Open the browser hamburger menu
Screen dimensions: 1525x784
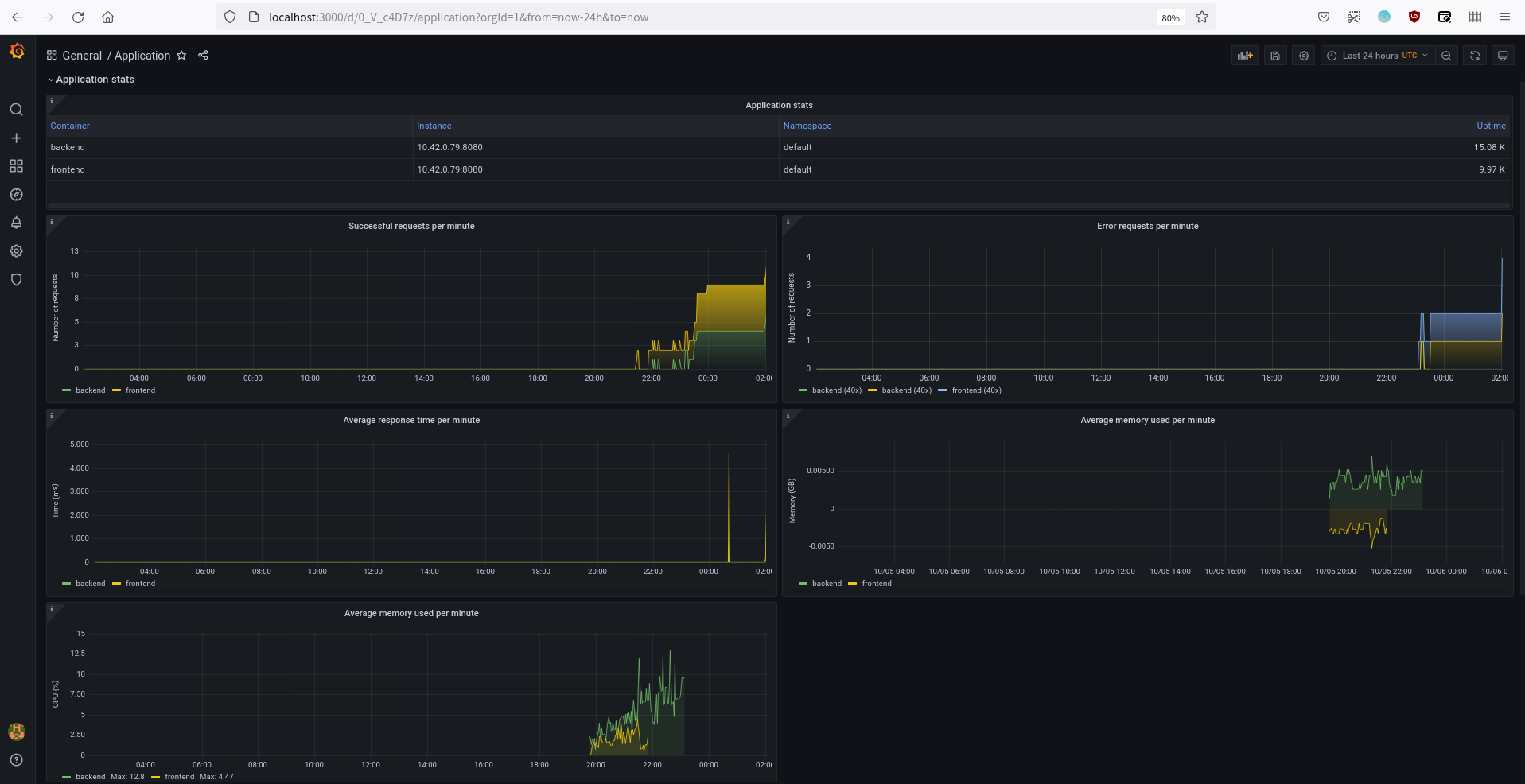tap(1505, 17)
